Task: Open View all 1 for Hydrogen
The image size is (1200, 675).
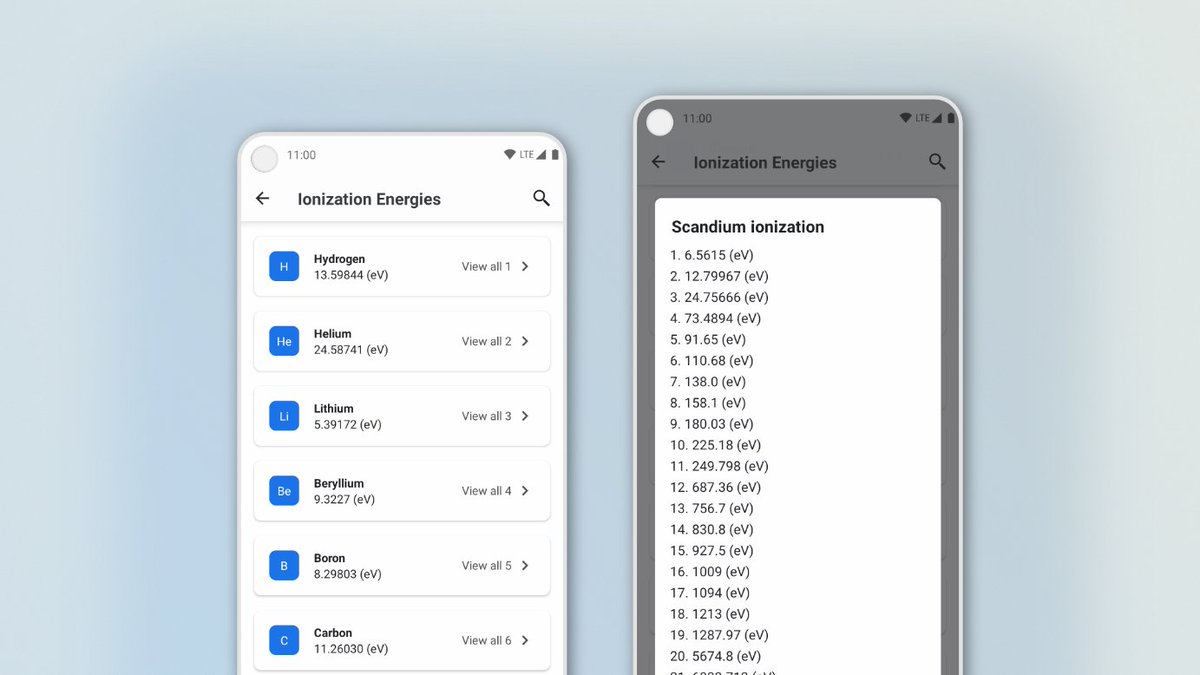Action: (x=486, y=266)
